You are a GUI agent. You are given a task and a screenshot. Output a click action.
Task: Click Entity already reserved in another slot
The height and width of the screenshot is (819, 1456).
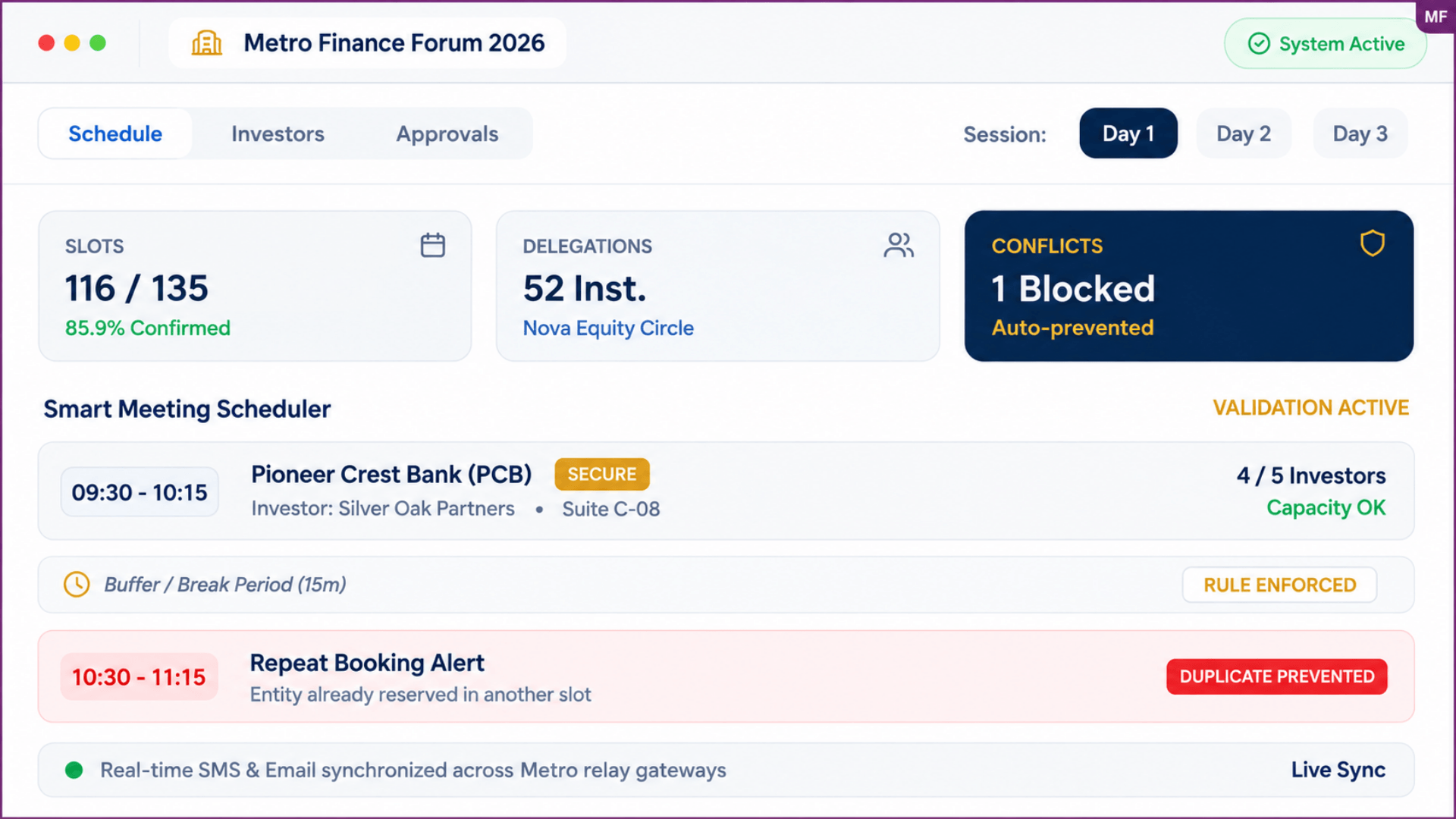421,695
